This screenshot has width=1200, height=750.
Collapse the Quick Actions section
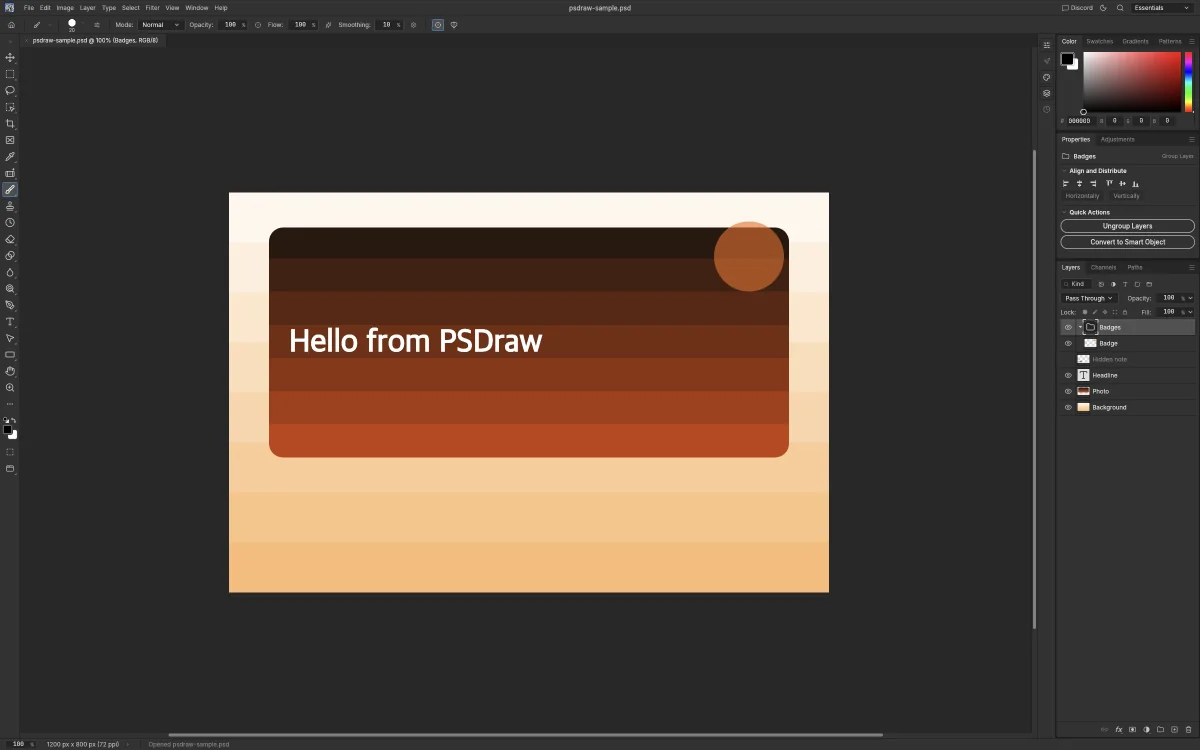click(1064, 212)
